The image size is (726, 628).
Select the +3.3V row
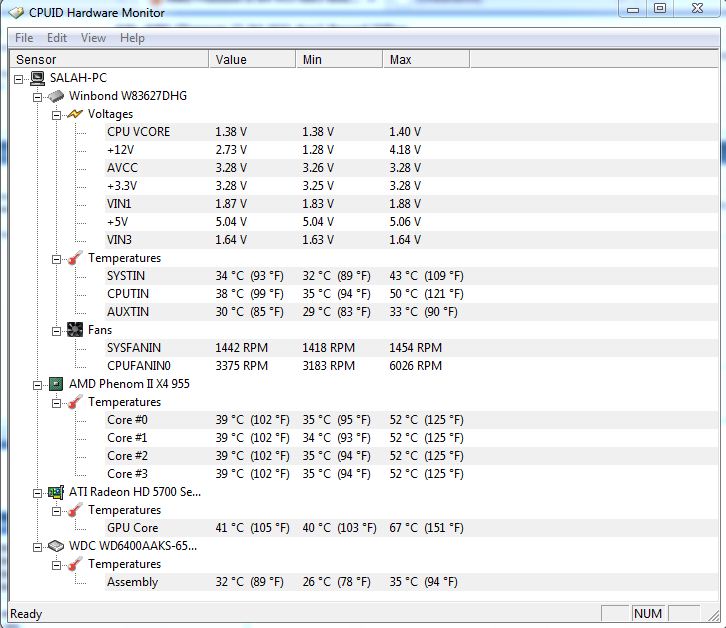(x=411, y=186)
